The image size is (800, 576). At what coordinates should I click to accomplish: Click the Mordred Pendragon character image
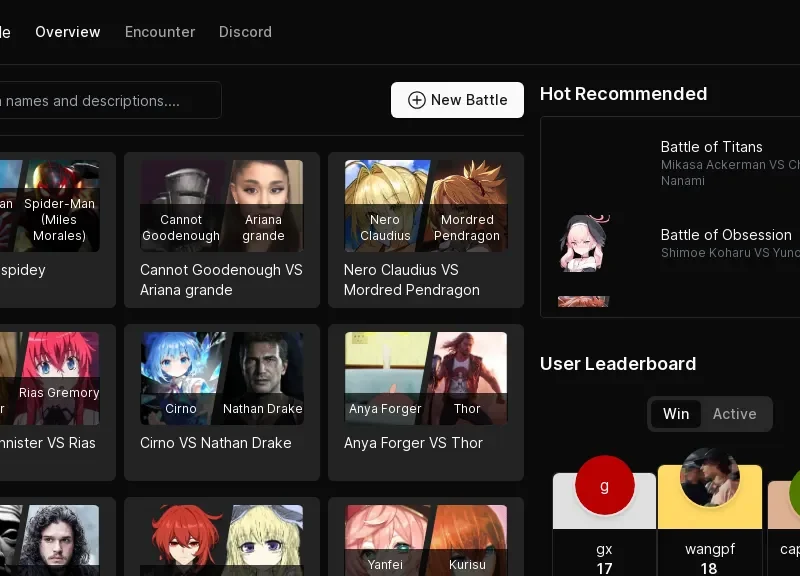pyautogui.click(x=467, y=206)
